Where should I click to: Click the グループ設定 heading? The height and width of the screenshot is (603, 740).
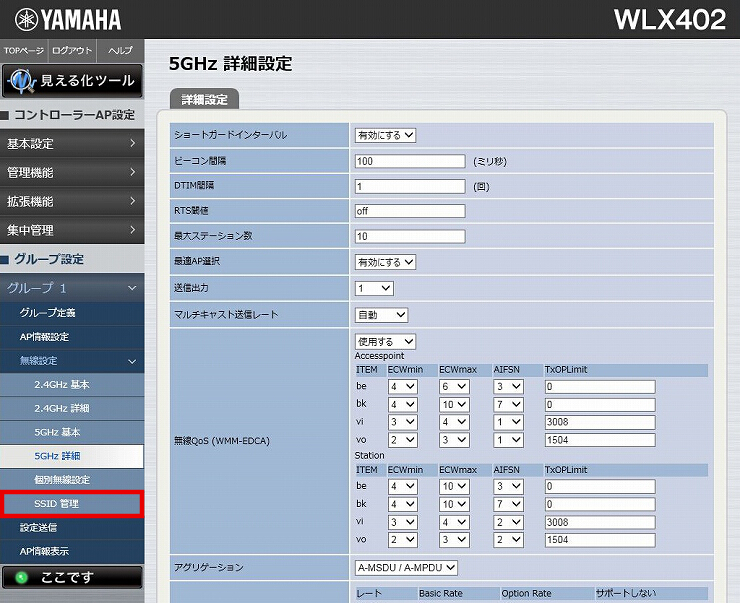49,259
